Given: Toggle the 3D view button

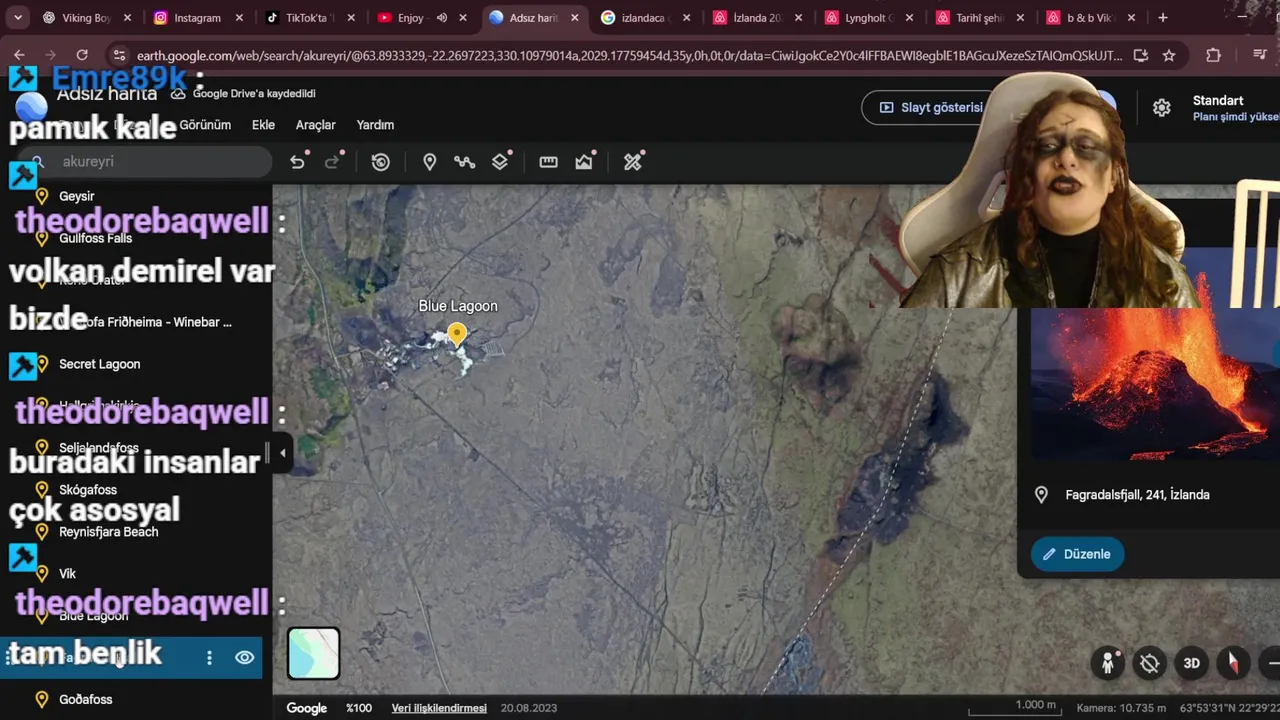Looking at the screenshot, I should click(x=1192, y=663).
